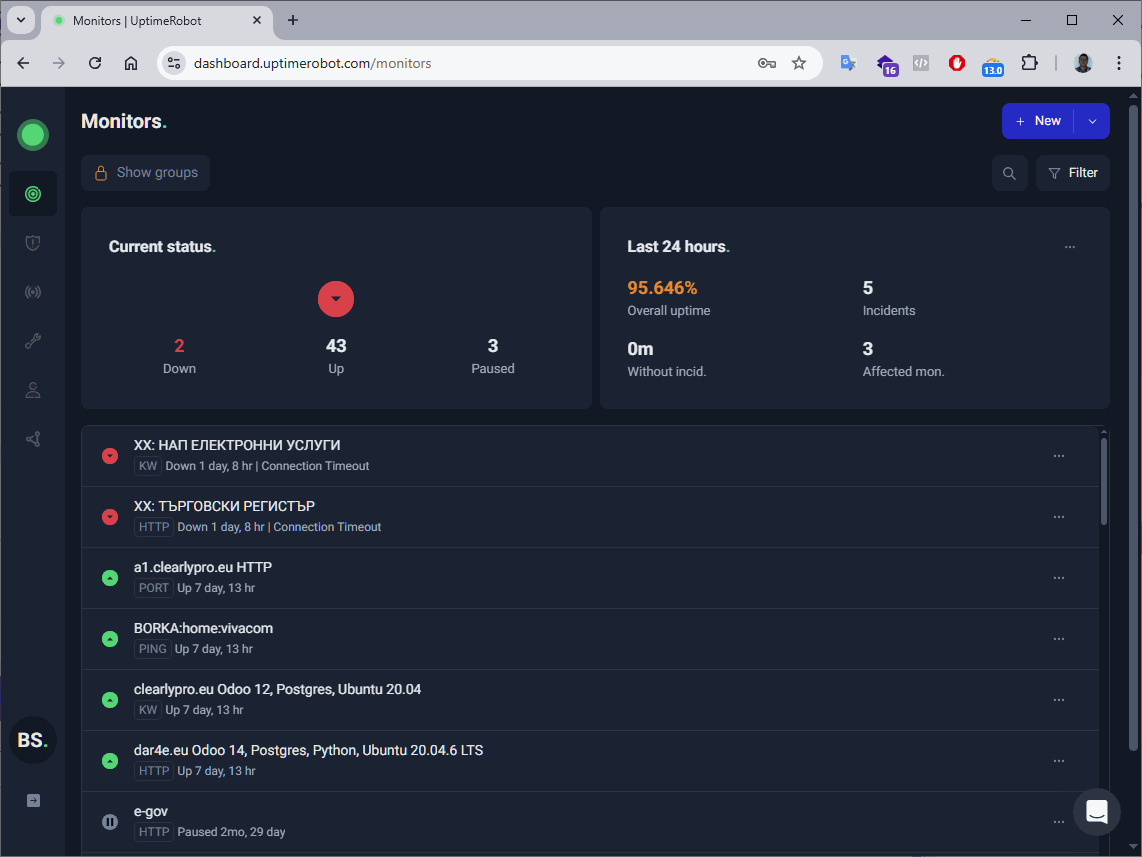Image resolution: width=1142 pixels, height=857 pixels.
Task: Bookmark the page with the star icon
Action: coord(799,62)
